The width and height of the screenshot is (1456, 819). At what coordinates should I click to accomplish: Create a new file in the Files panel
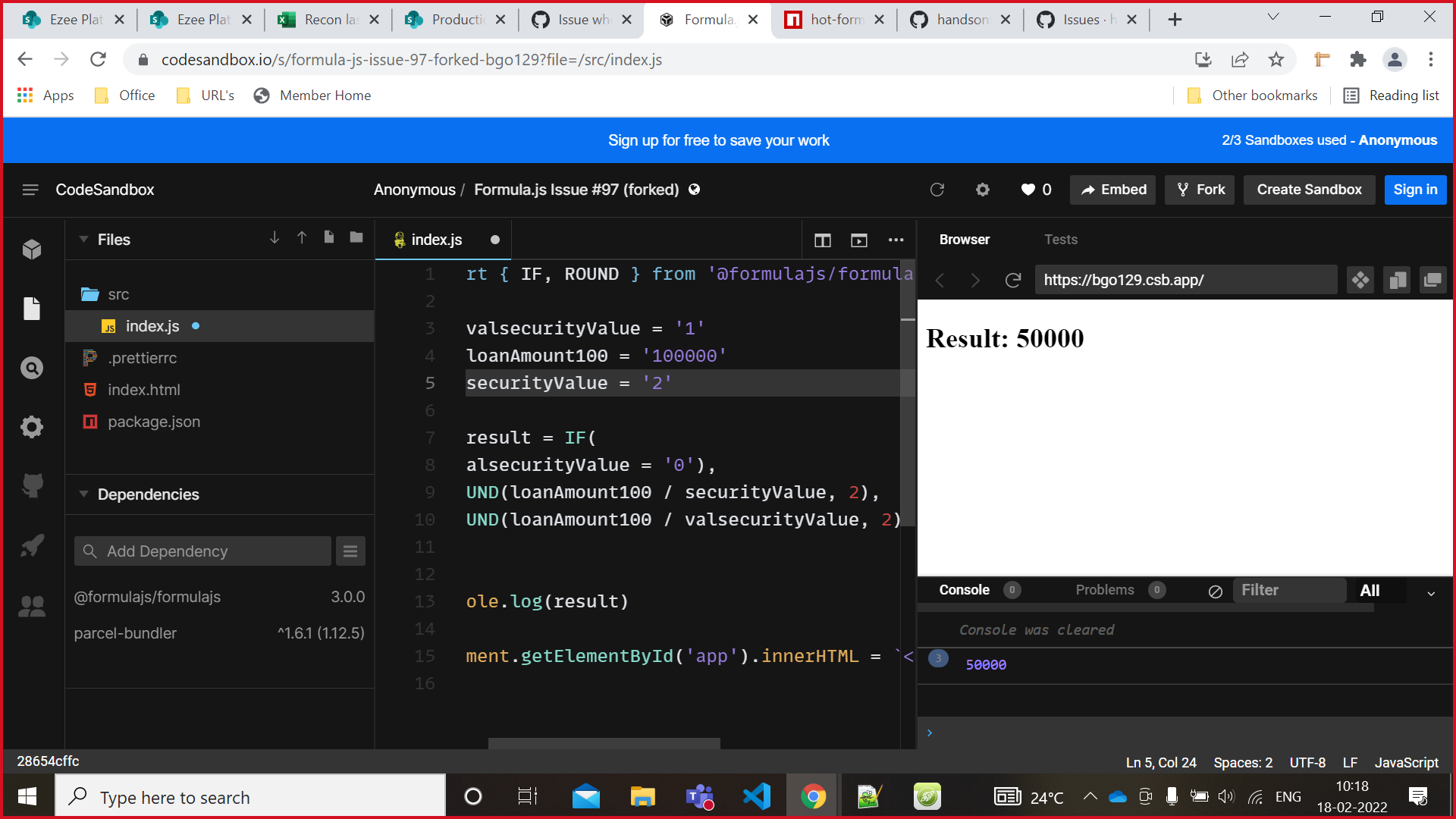point(328,237)
